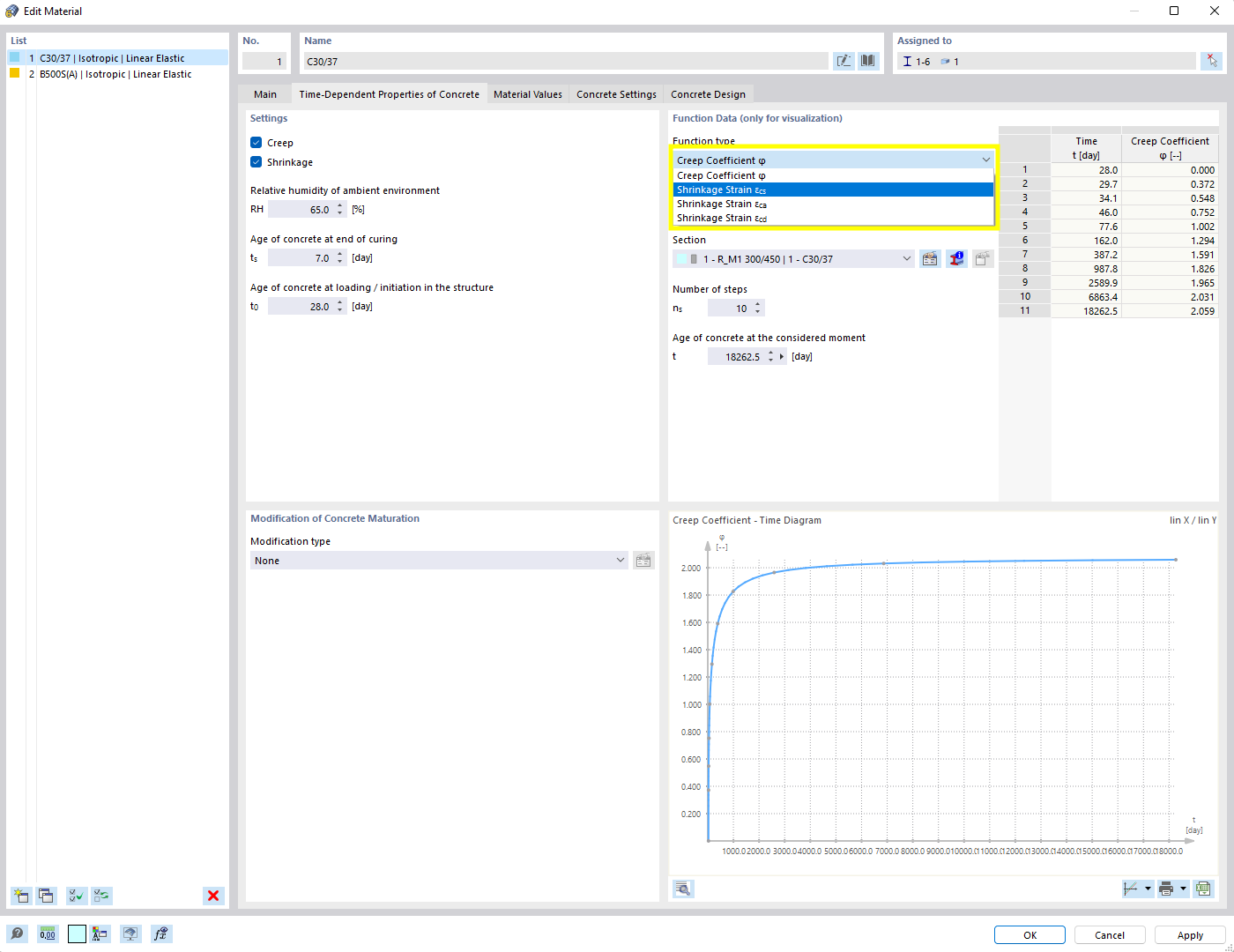Viewport: 1234px width, 952px height.
Task: Open the copy material icon
Action: tap(46, 896)
